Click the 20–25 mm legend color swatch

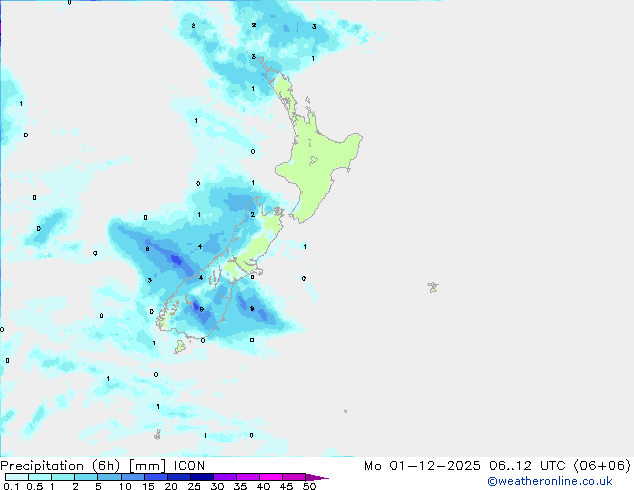point(179,477)
